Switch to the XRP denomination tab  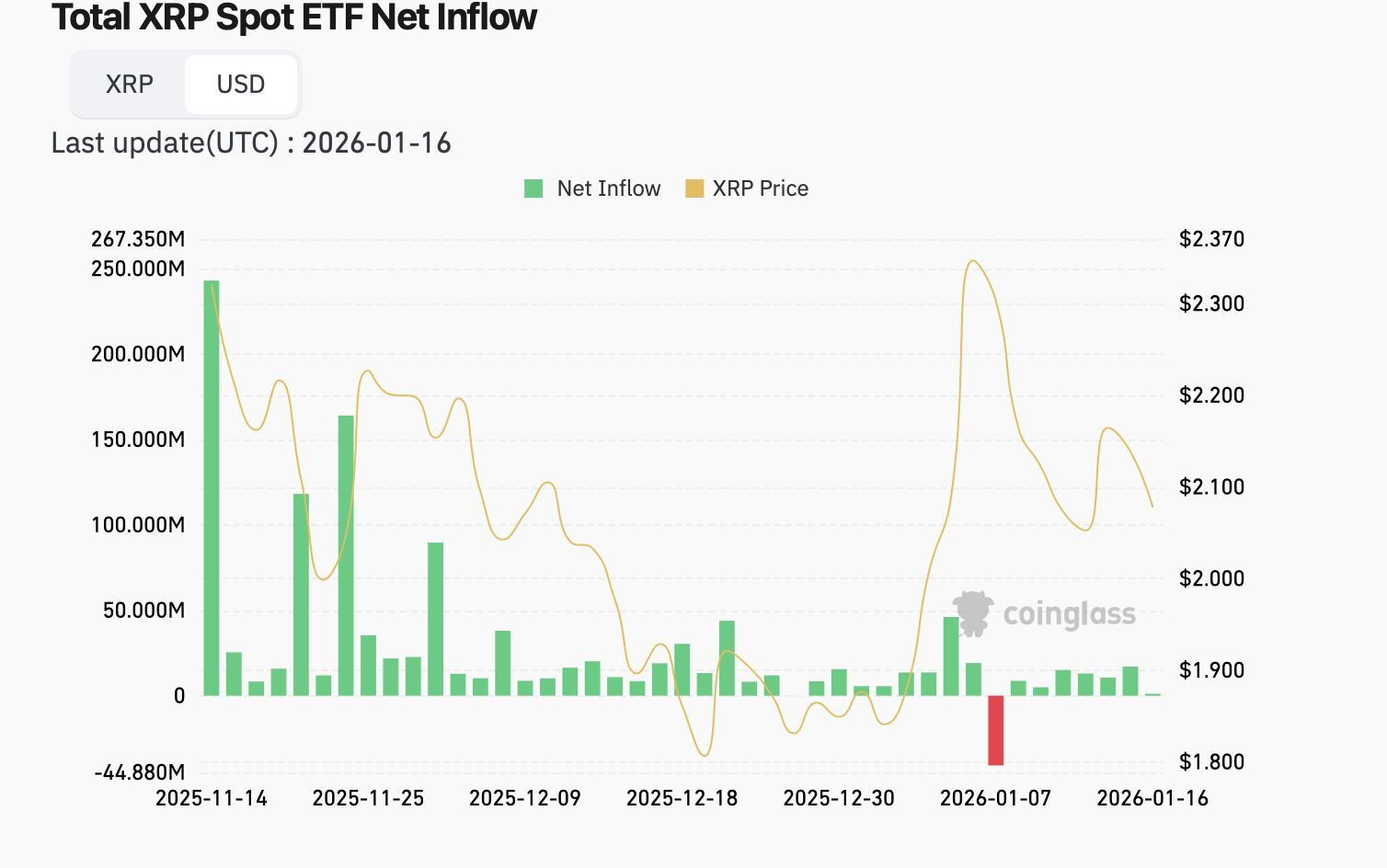coord(129,85)
